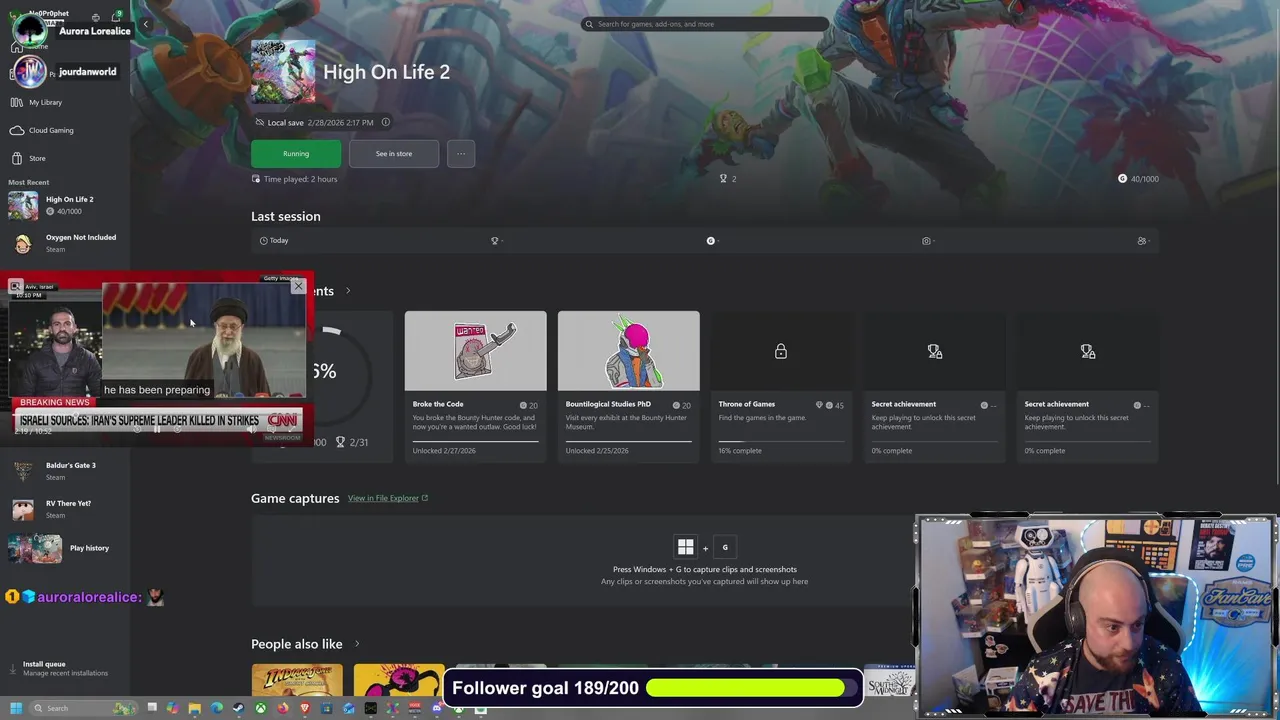Viewport: 1280px width, 720px height.
Task: Close the CNN picture-in-picture video
Action: [x=298, y=287]
